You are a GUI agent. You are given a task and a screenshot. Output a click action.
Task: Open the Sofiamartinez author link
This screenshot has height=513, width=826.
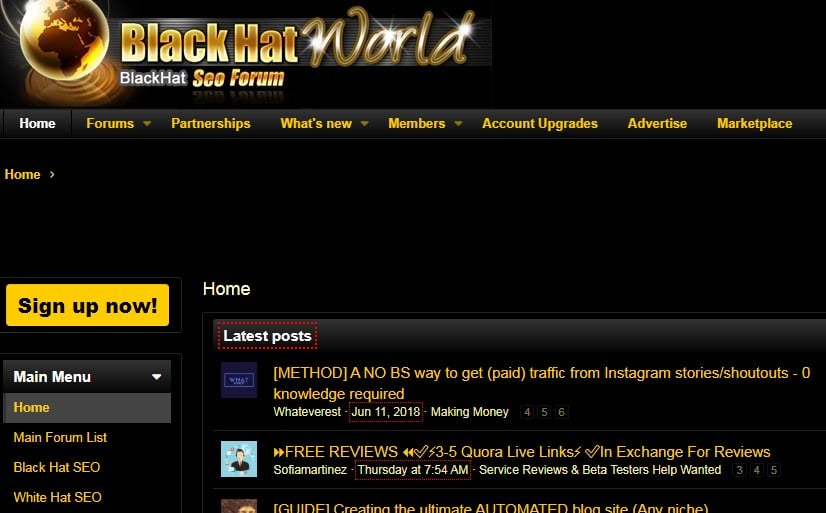point(310,470)
